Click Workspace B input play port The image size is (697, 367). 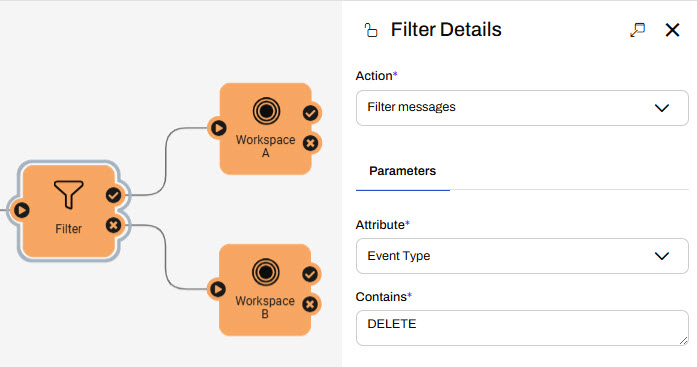(x=217, y=289)
